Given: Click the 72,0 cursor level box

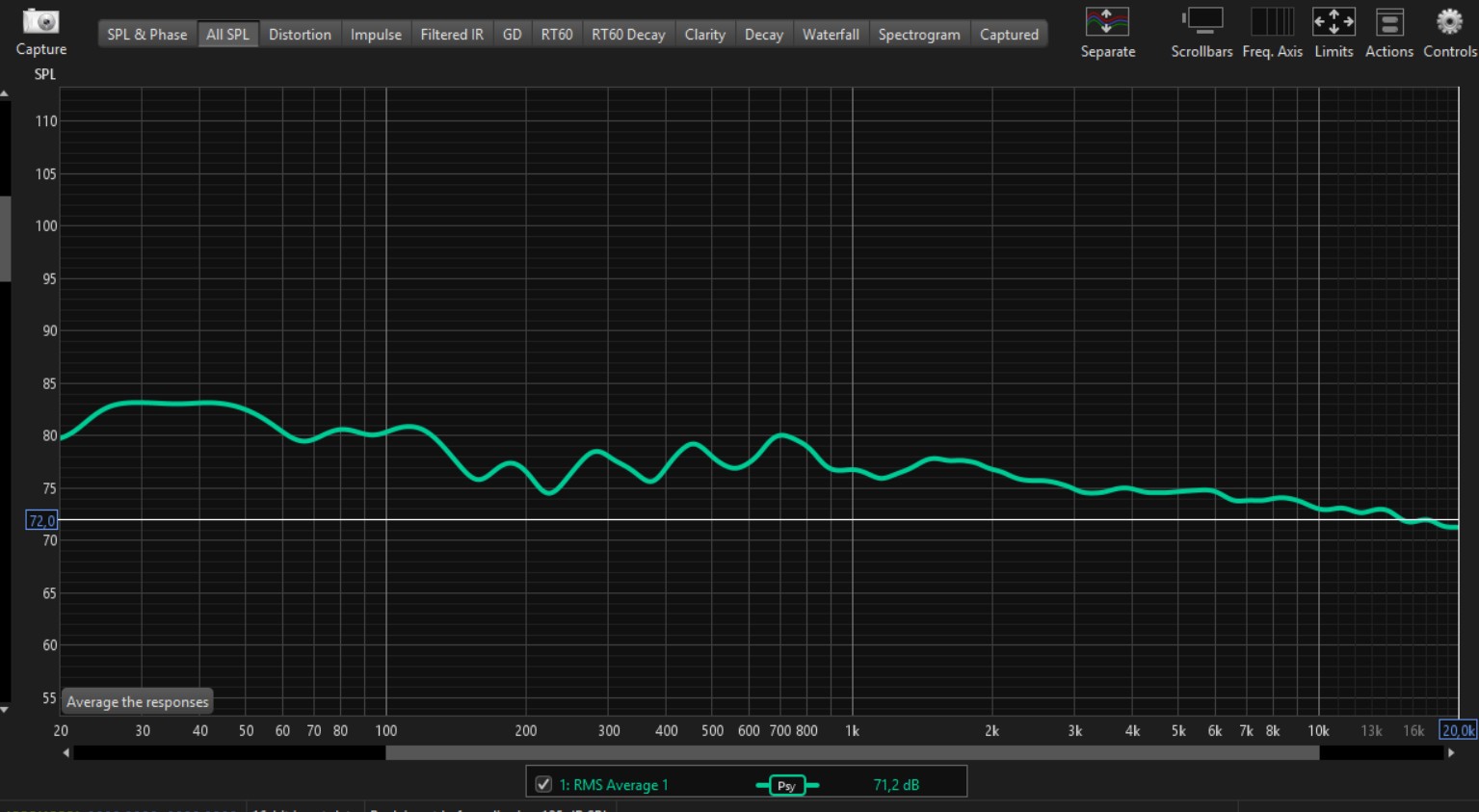Looking at the screenshot, I should (41, 521).
